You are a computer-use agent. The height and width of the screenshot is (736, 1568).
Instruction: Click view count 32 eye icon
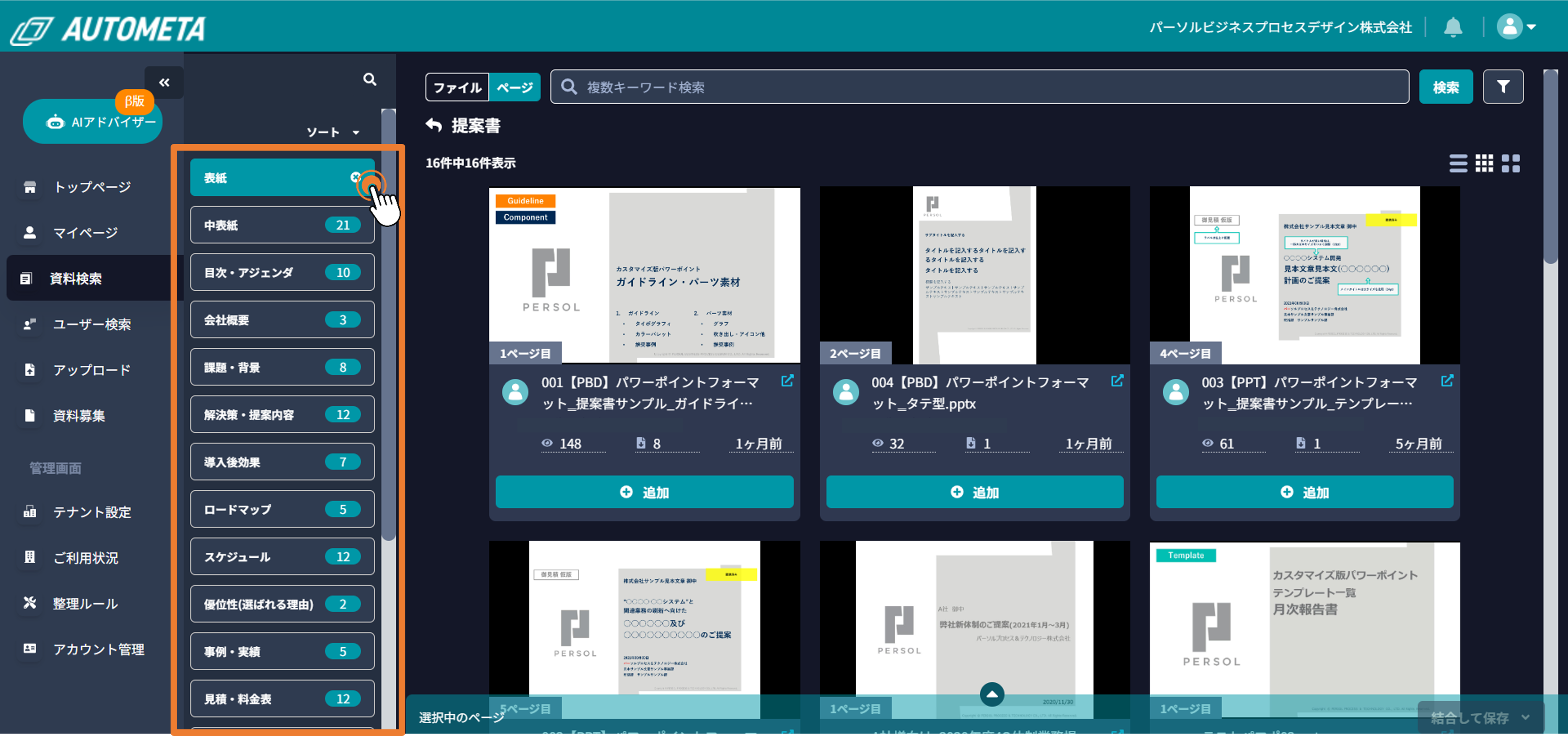click(877, 443)
